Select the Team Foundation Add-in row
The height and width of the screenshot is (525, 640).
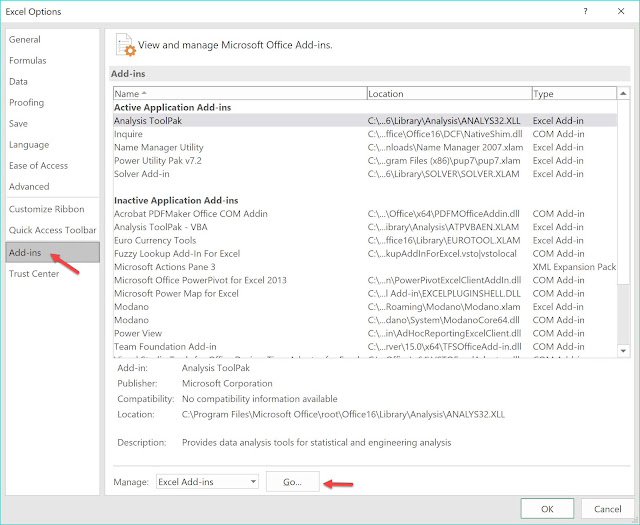tap(365, 347)
